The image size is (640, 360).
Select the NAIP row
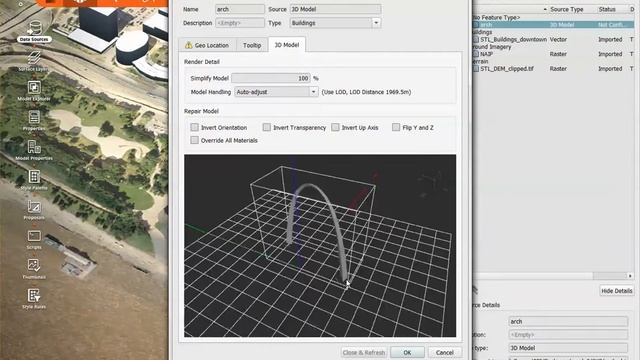click(554, 54)
